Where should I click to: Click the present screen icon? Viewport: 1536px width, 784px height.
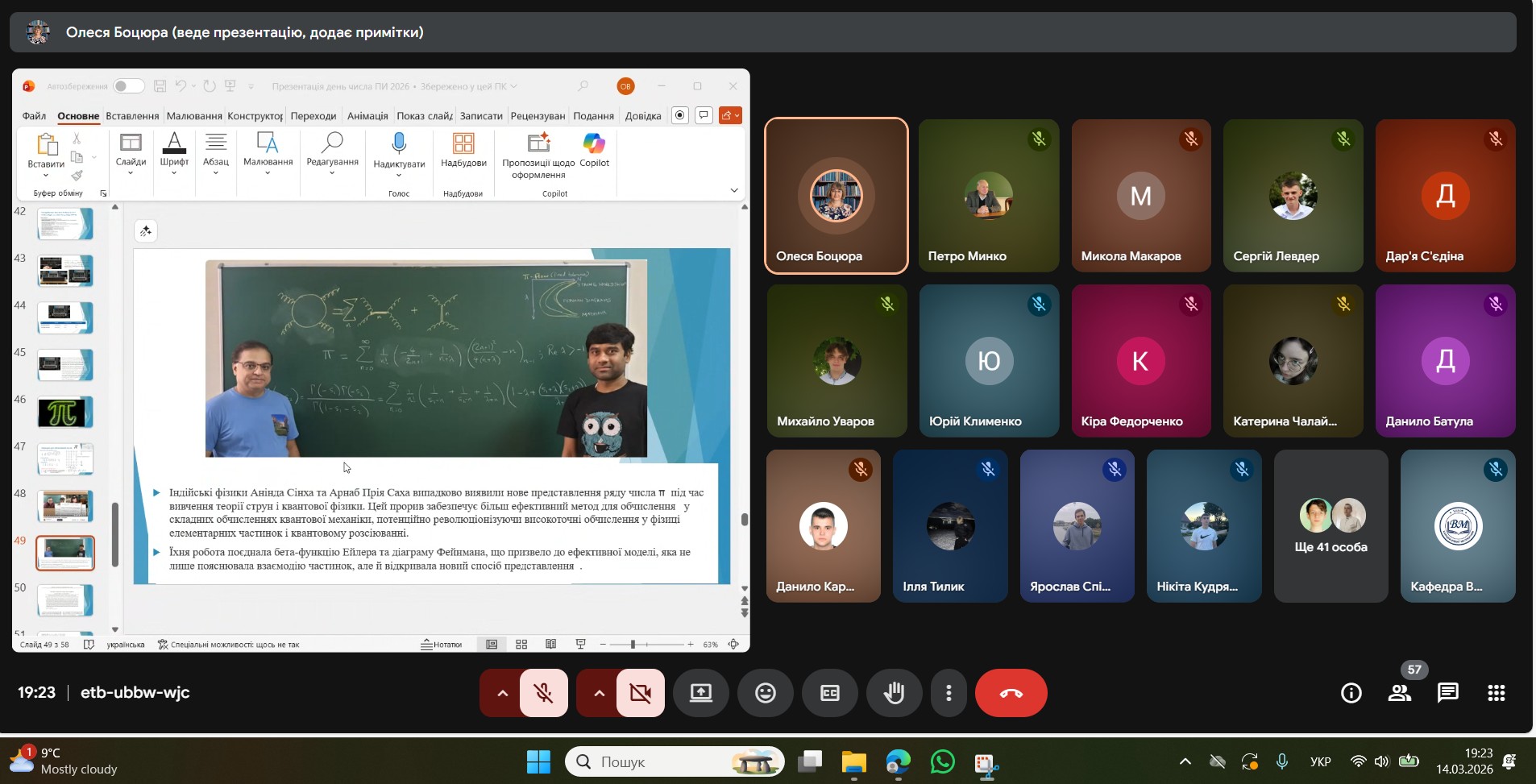(x=700, y=693)
